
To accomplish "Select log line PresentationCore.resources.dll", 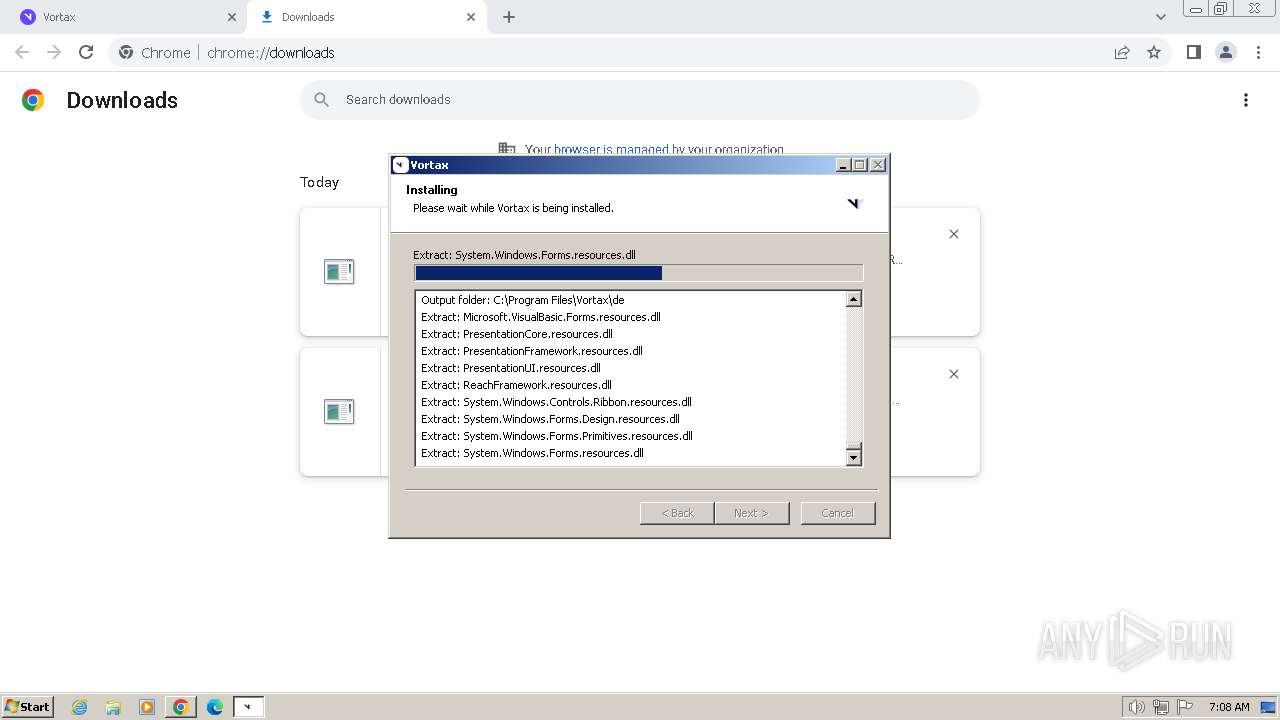I will [517, 334].
